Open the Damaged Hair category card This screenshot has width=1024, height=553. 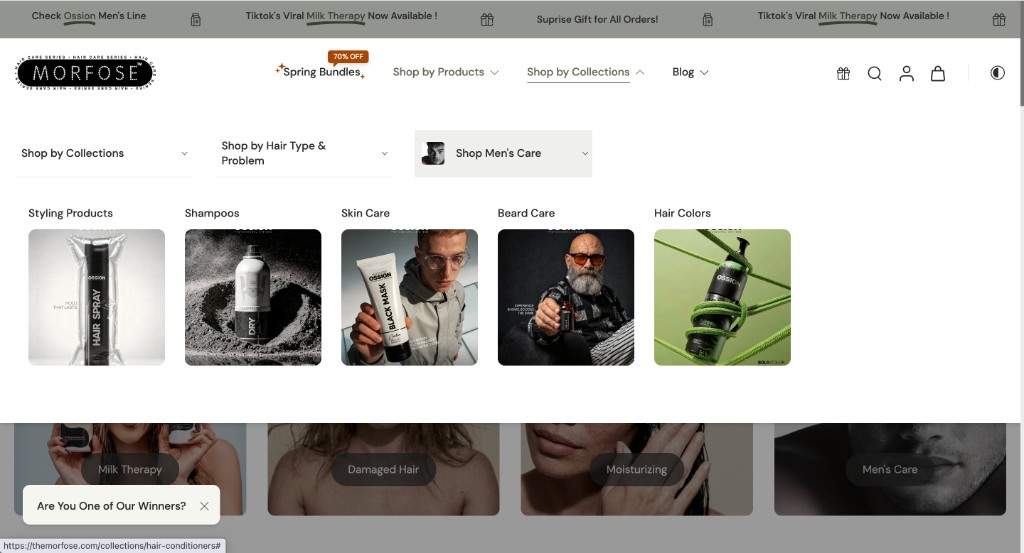[x=383, y=469]
